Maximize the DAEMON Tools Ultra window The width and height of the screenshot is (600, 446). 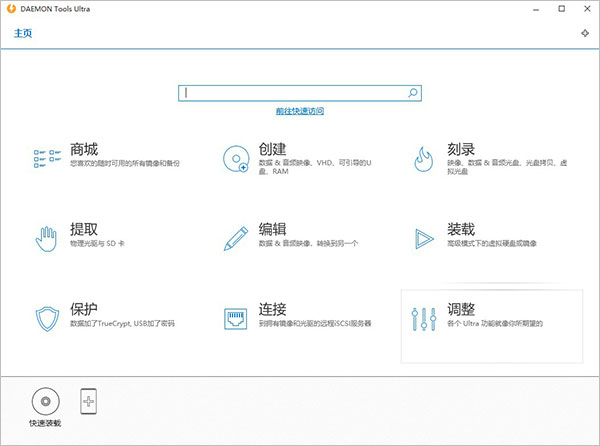pos(561,9)
